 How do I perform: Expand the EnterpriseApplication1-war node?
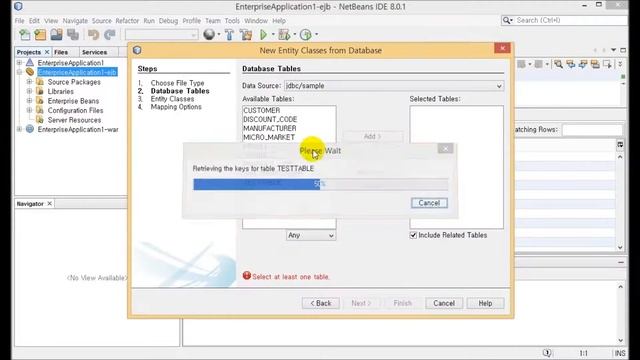click(19, 129)
